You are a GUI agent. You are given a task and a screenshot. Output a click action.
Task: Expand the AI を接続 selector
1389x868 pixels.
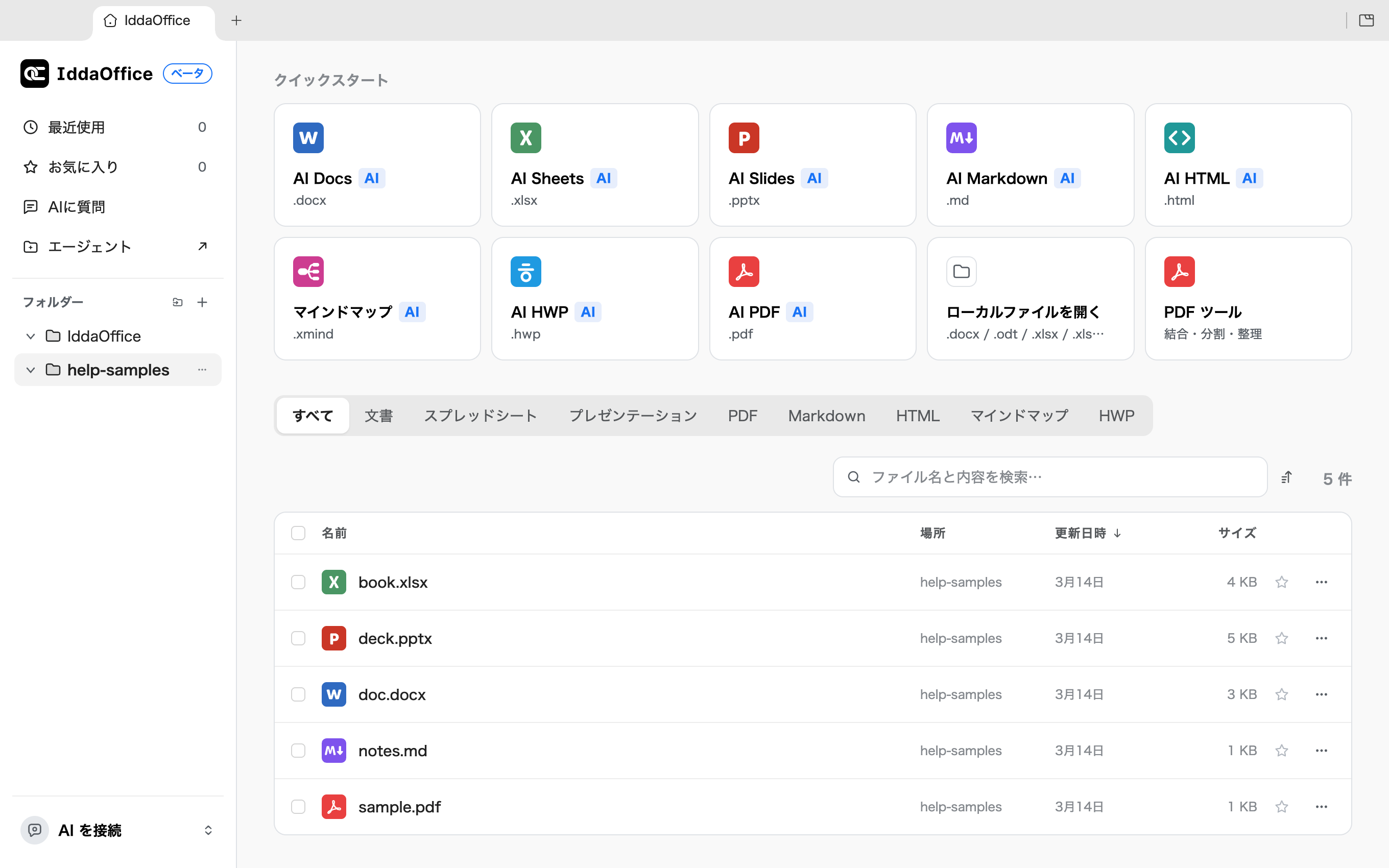click(x=117, y=830)
